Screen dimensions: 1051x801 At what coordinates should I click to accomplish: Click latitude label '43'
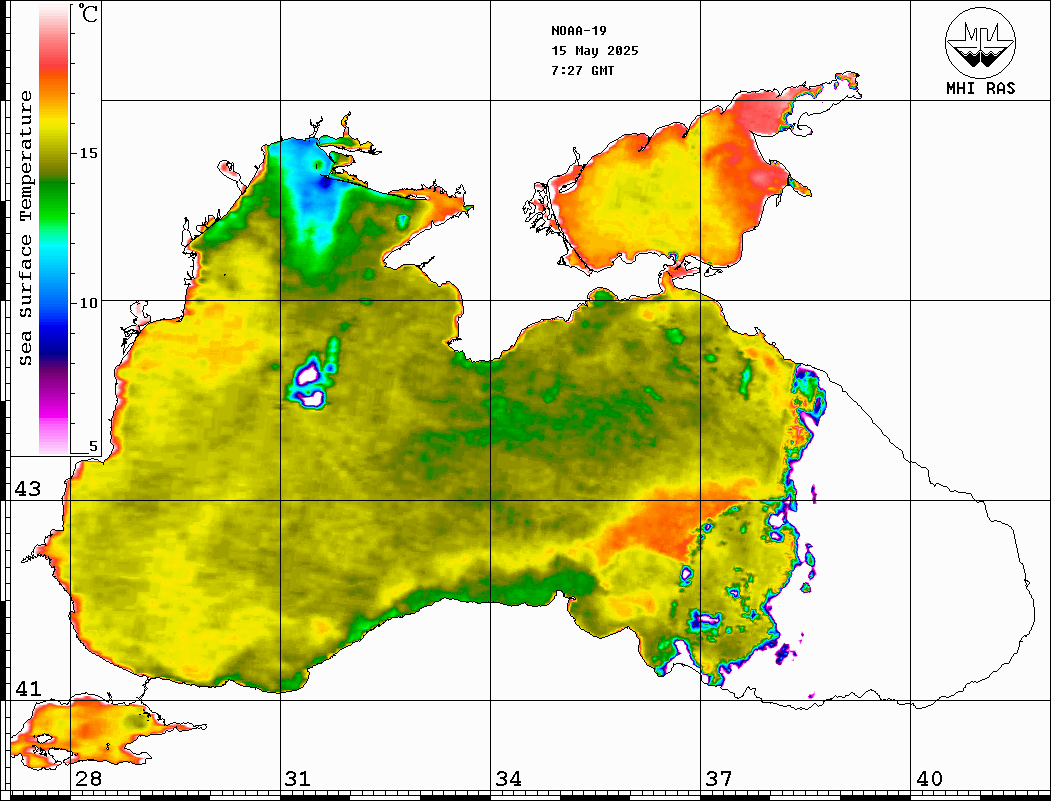pyautogui.click(x=27, y=489)
